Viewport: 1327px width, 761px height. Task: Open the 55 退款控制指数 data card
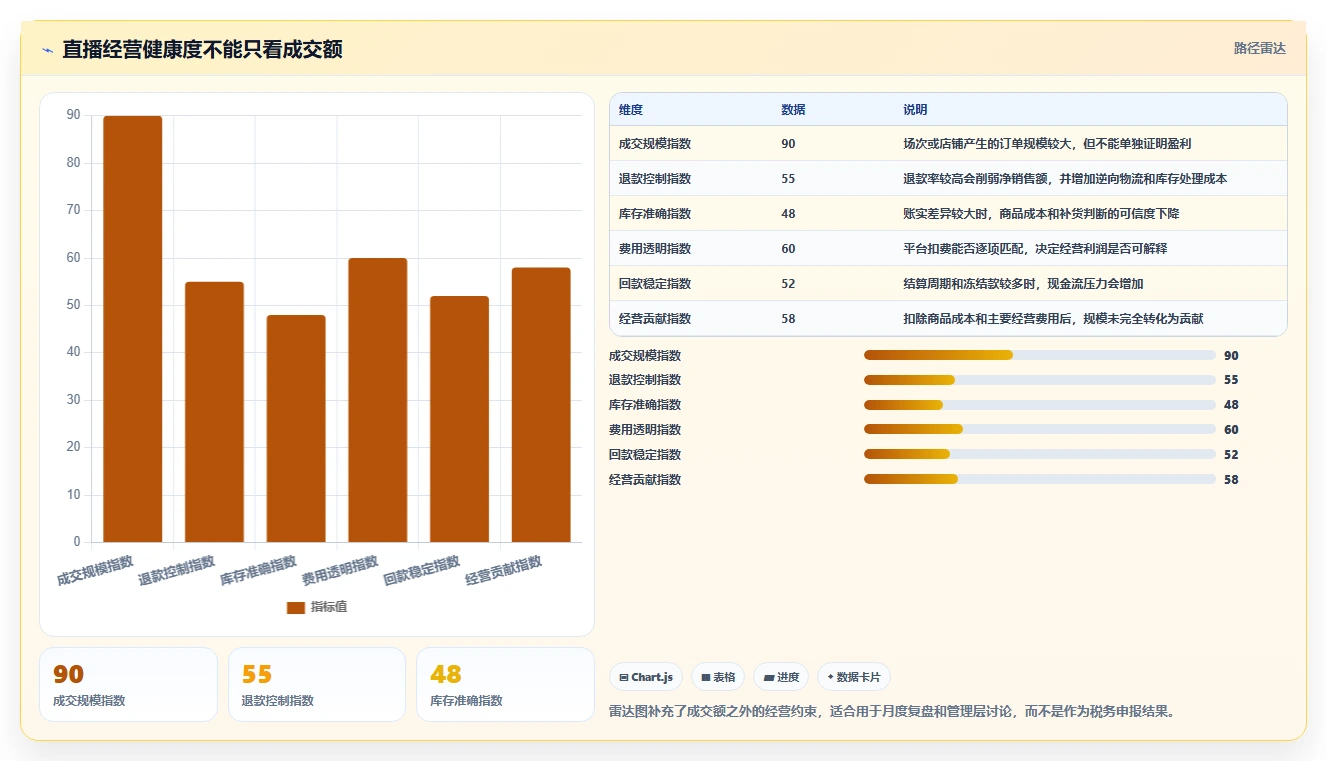[317, 684]
